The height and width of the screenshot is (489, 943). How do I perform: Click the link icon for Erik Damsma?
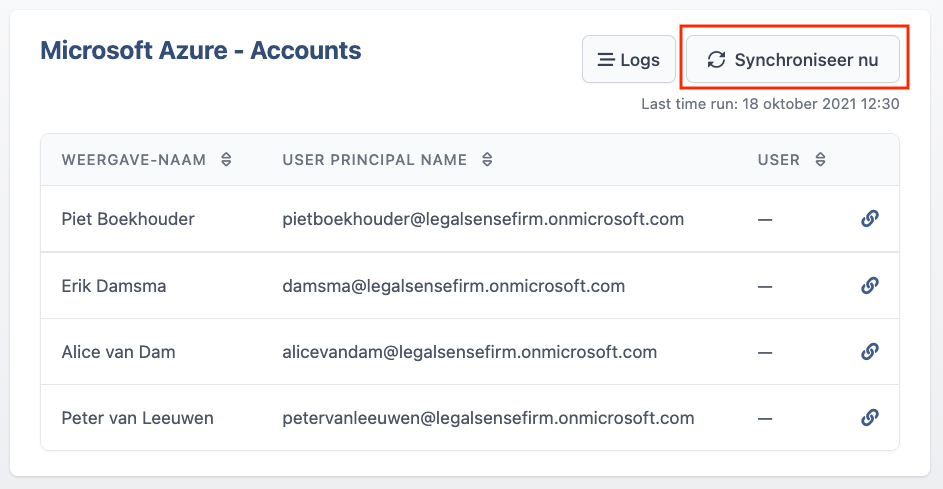click(x=870, y=285)
